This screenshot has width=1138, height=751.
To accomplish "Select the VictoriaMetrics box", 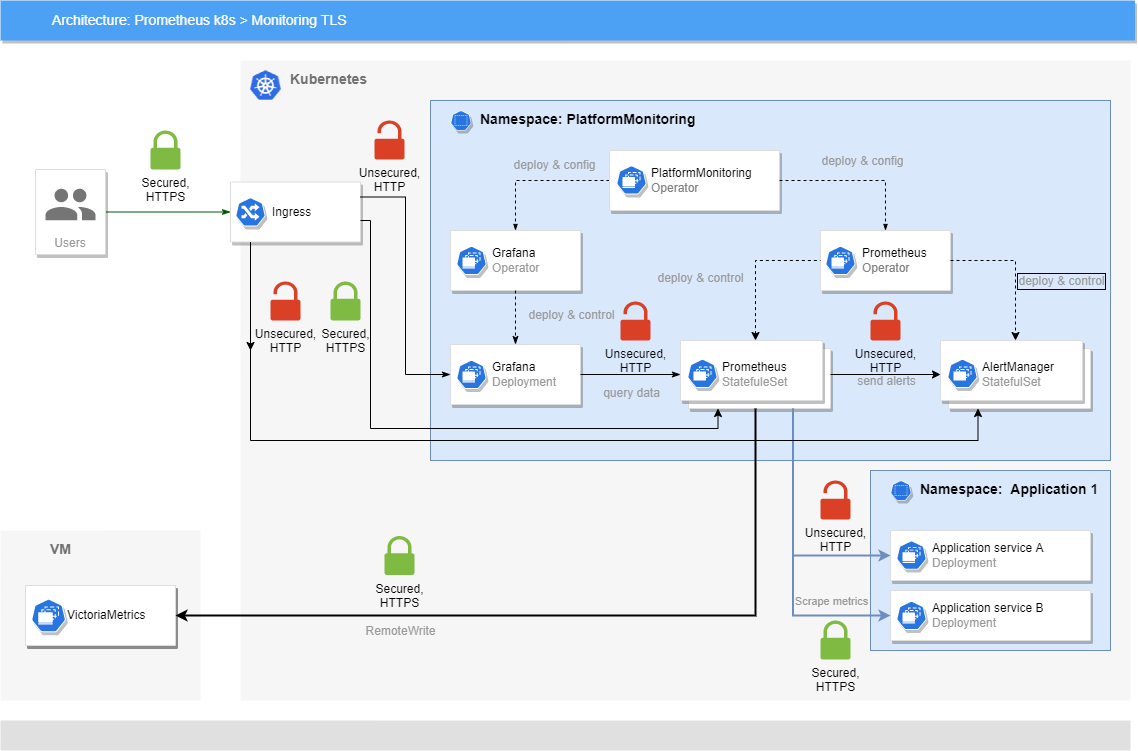I will (x=101, y=615).
